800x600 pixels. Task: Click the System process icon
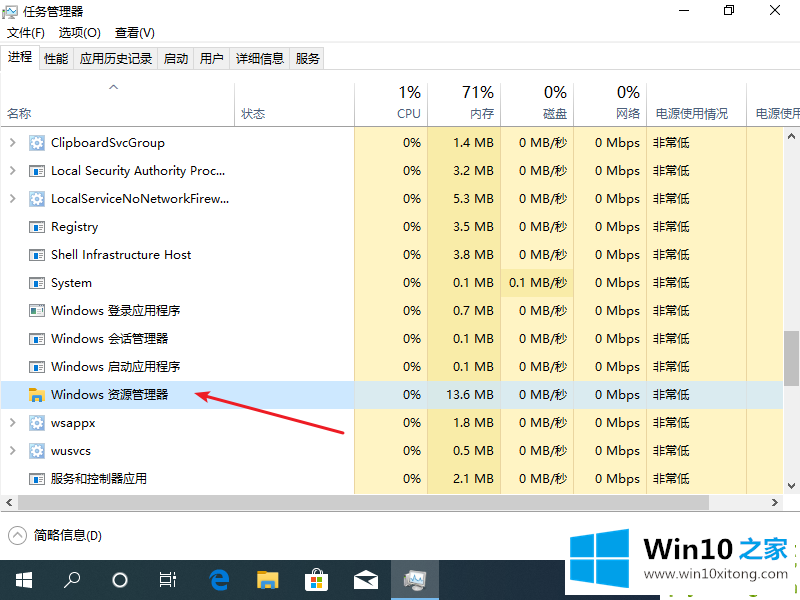[37, 283]
